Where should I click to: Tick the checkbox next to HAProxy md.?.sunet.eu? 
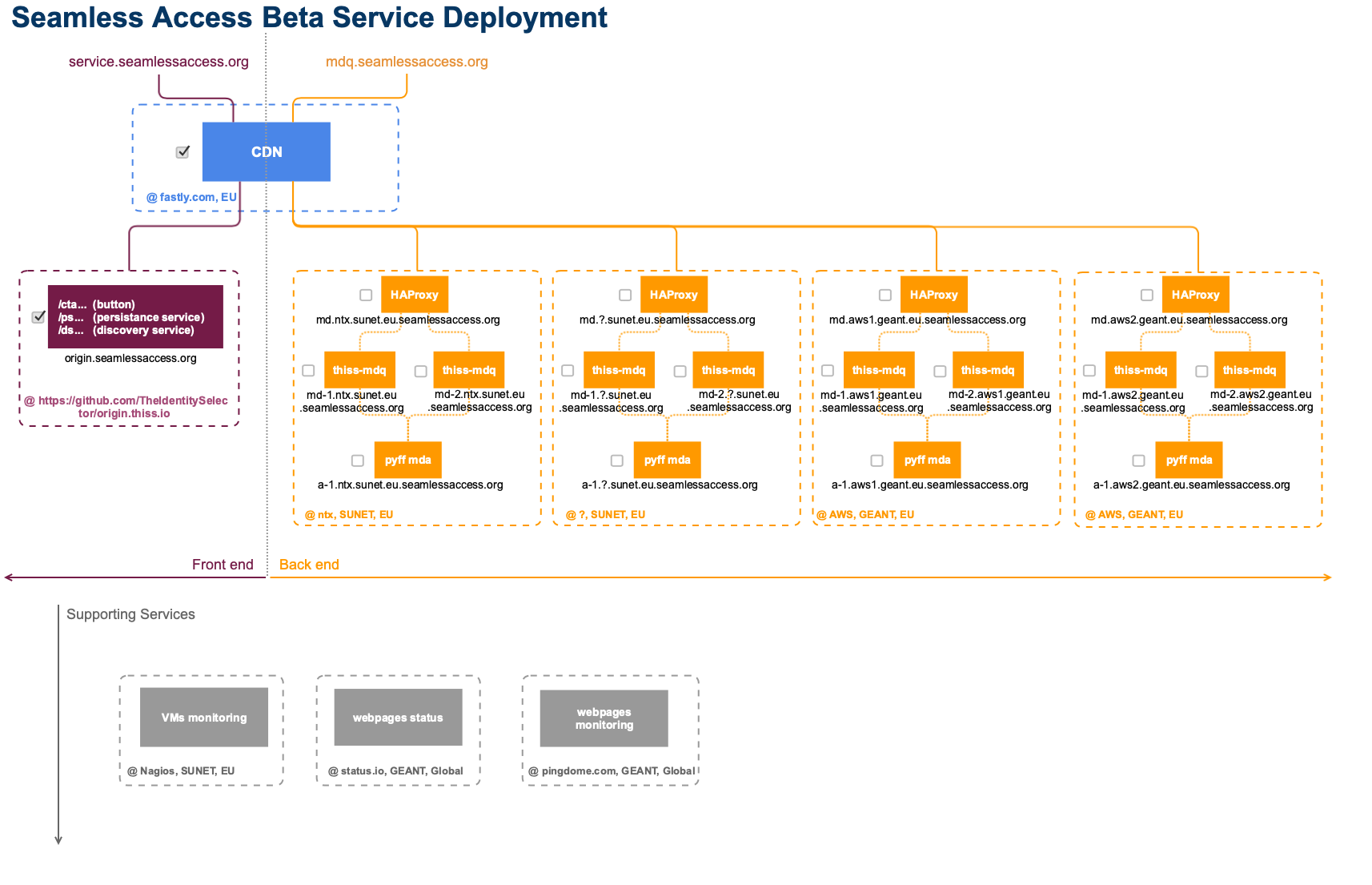[x=625, y=295]
